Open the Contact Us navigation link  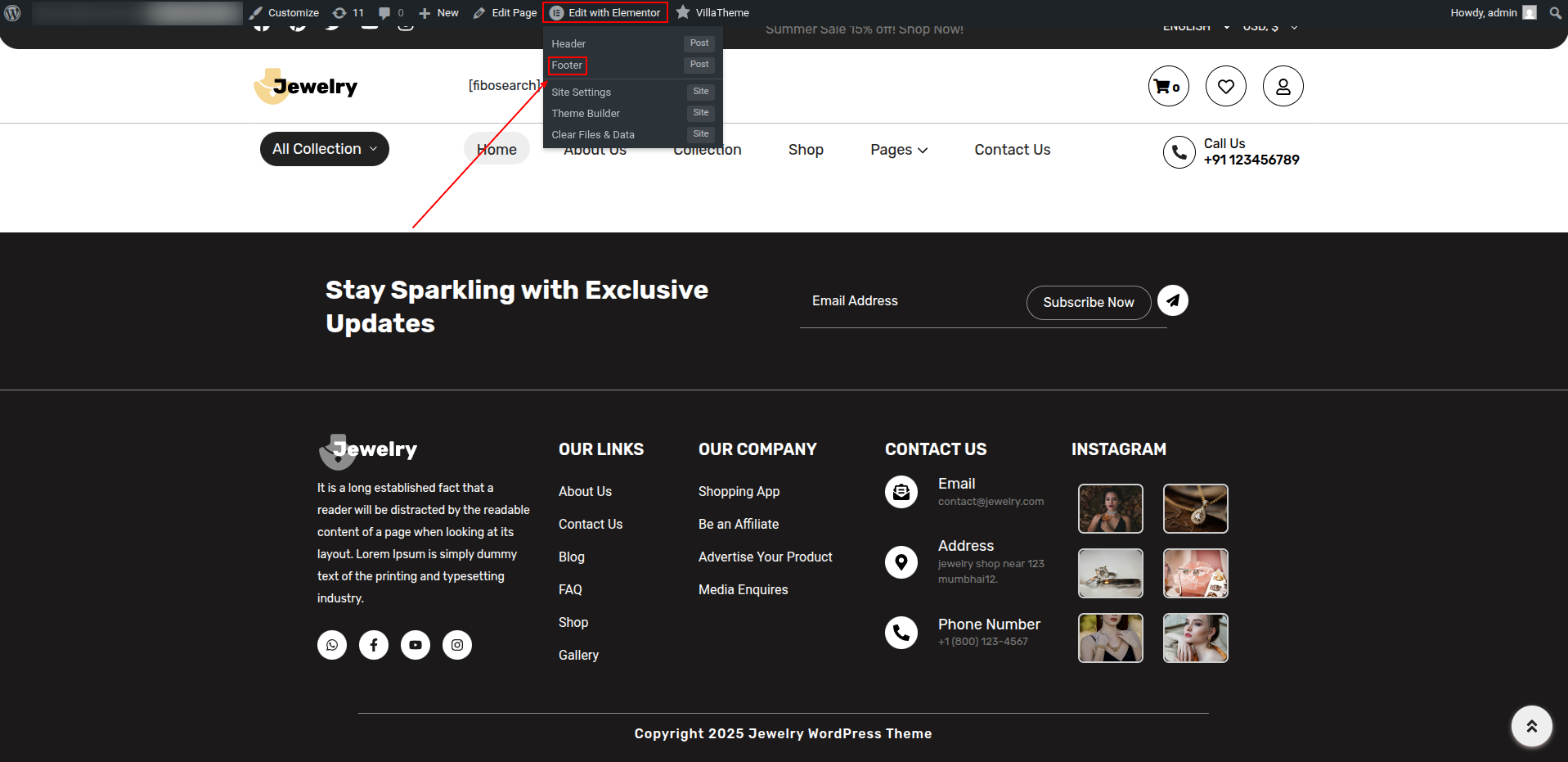pos(1012,150)
